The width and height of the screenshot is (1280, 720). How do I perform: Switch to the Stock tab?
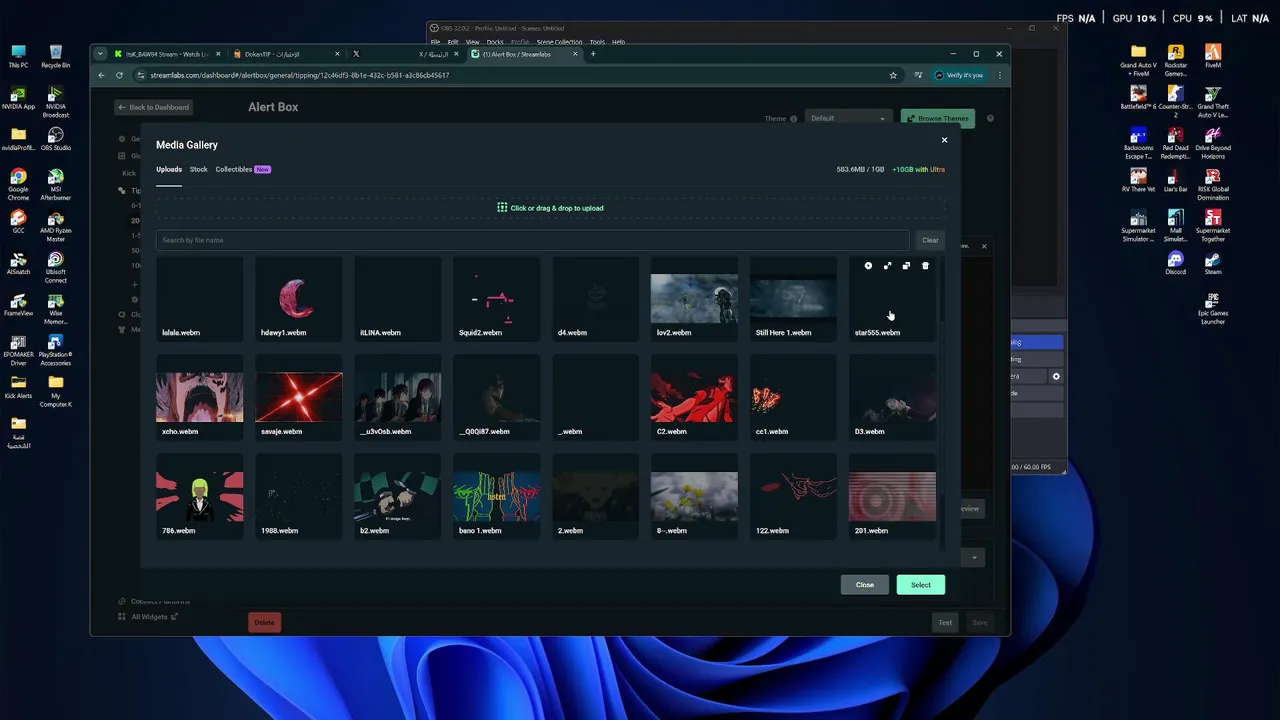[x=199, y=169]
